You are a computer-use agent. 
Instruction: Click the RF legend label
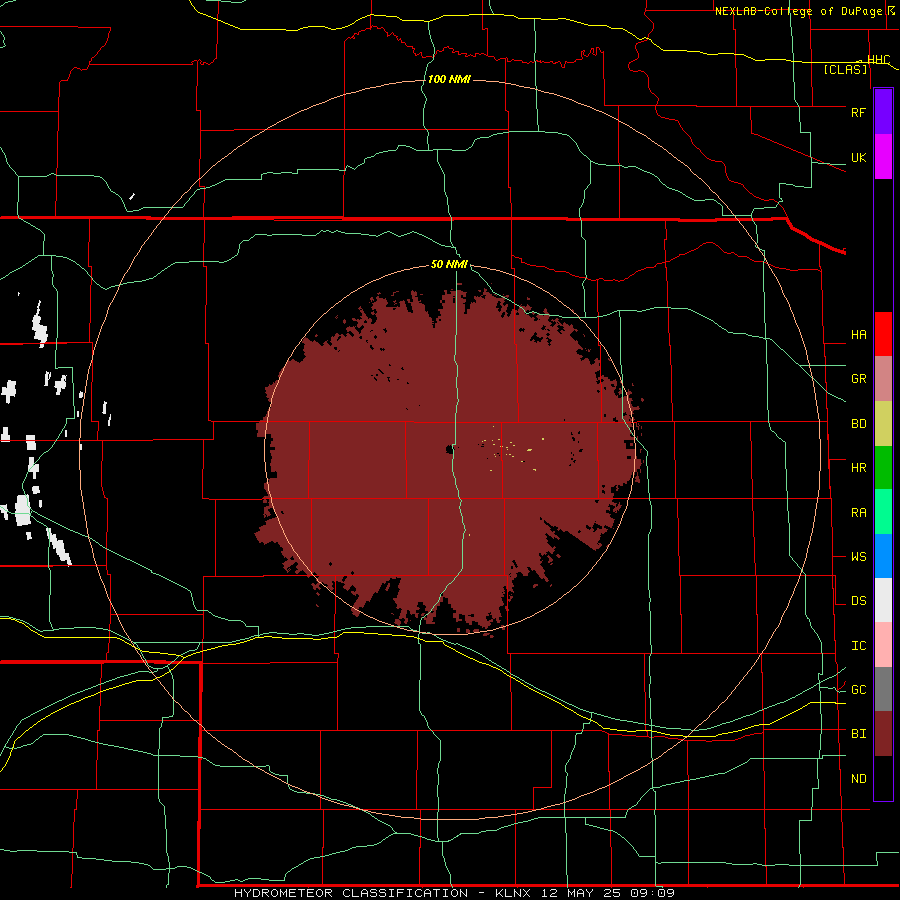[x=858, y=112]
